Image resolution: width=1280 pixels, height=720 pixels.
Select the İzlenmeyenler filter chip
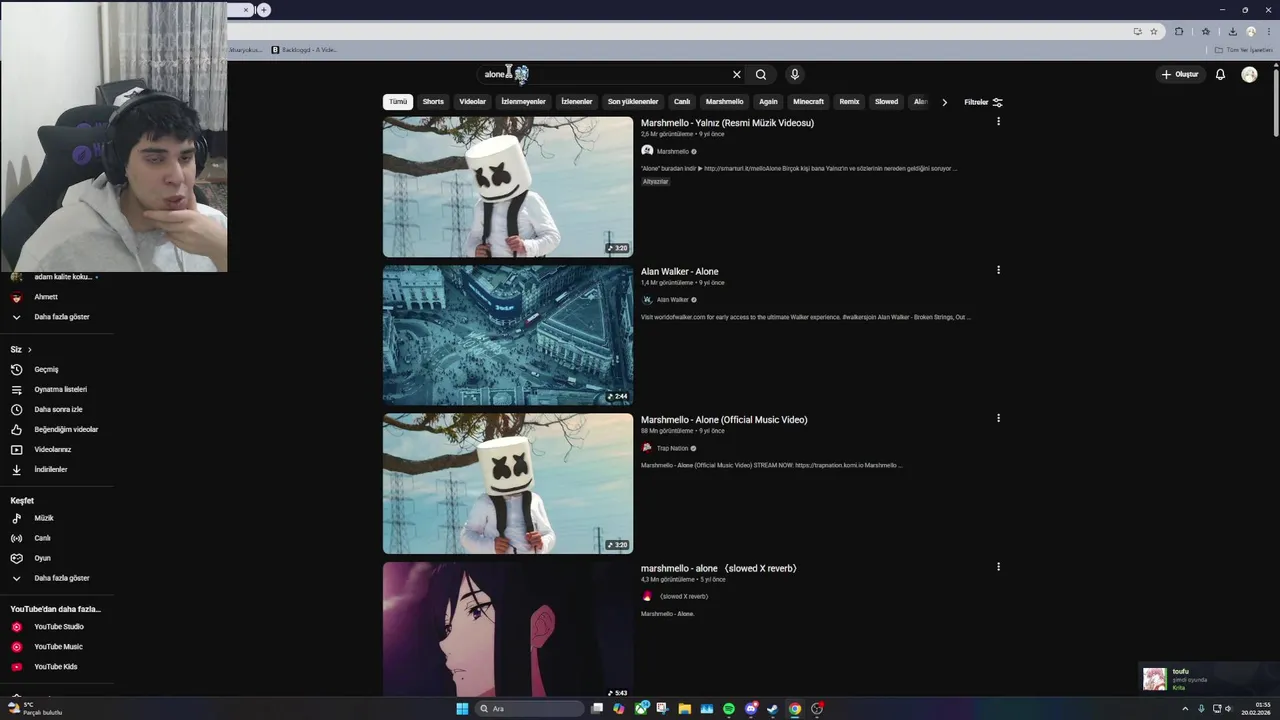[523, 102]
